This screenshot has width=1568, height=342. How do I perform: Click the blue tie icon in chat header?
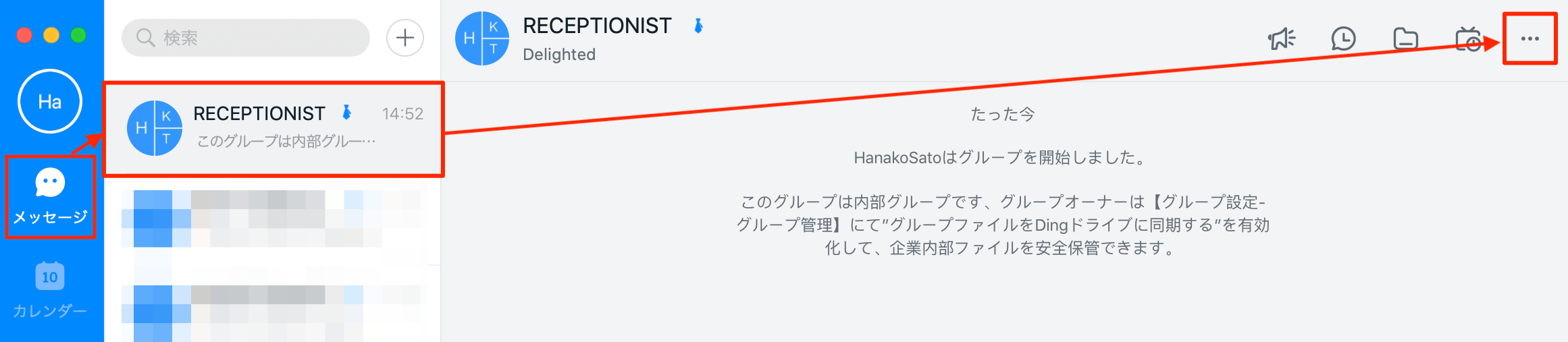tap(699, 26)
